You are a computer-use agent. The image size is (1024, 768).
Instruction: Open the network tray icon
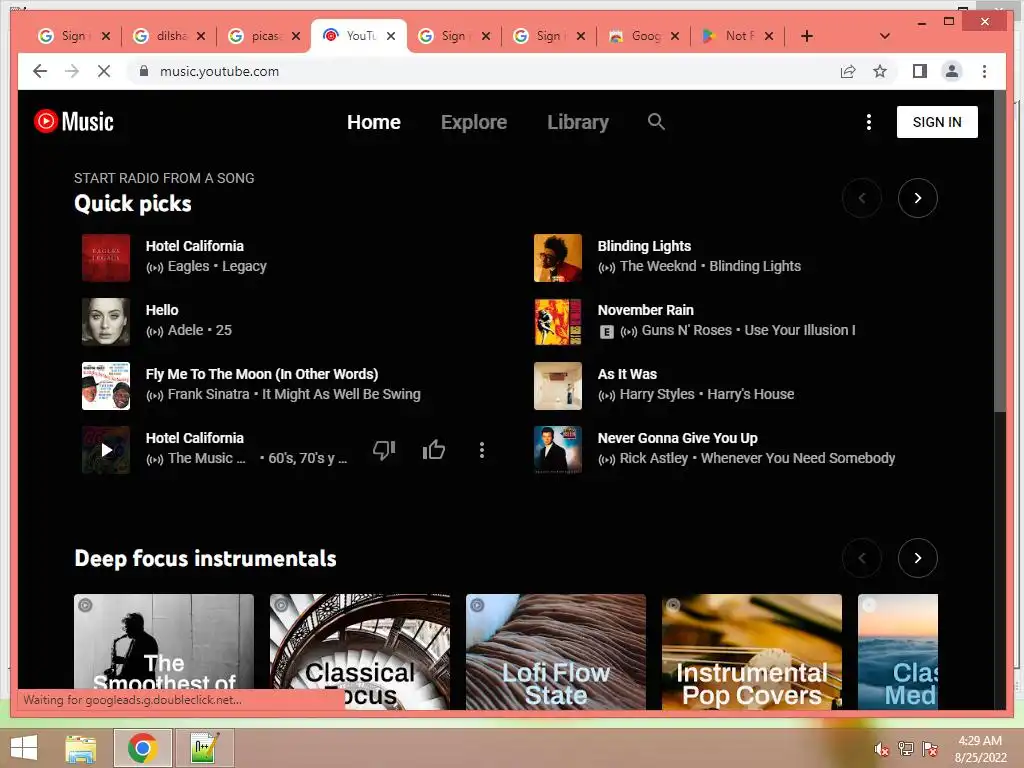click(905, 749)
